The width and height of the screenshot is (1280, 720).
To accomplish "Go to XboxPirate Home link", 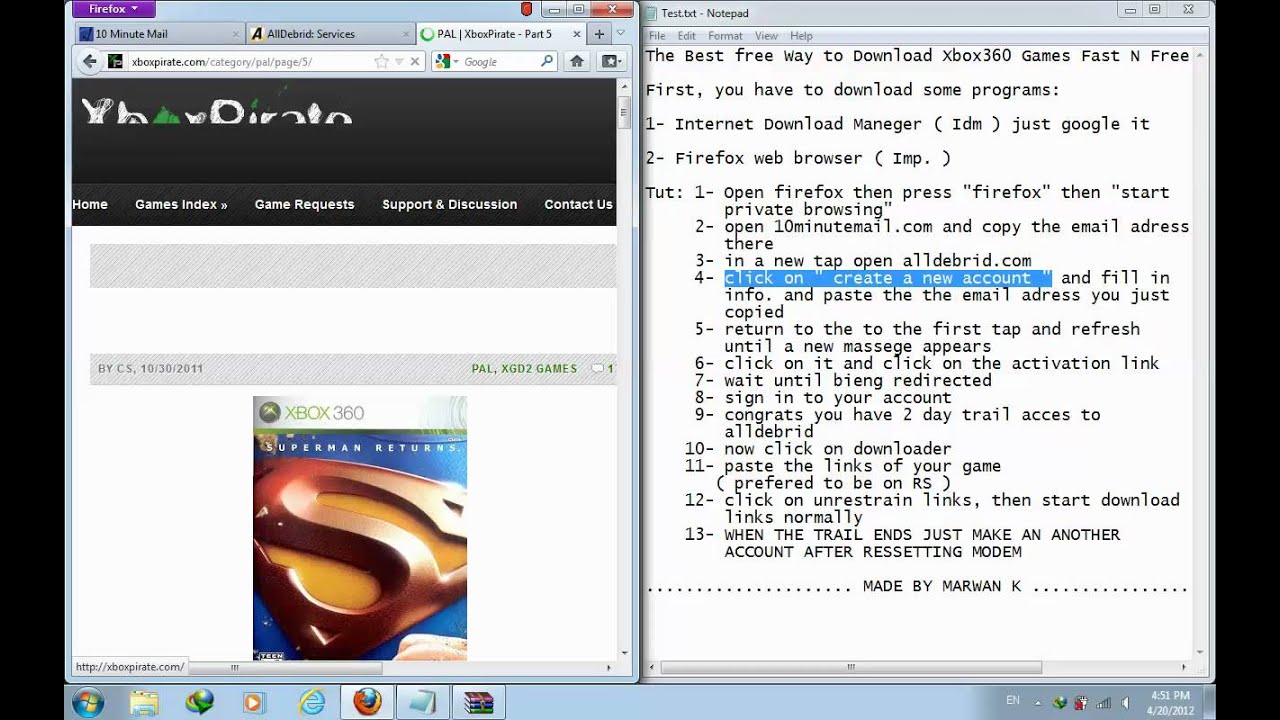I will coord(90,204).
